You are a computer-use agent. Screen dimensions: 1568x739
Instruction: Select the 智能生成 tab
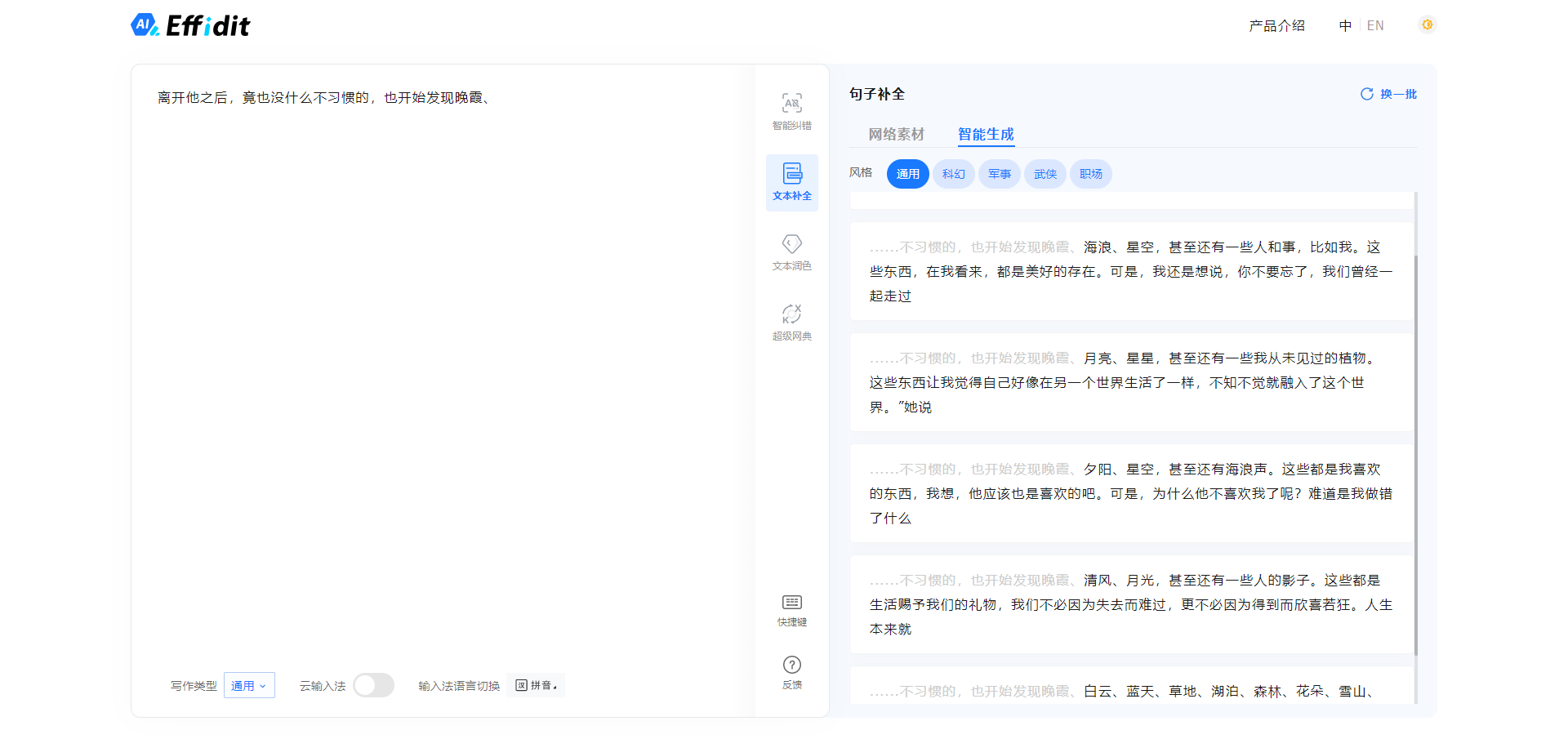(986, 134)
